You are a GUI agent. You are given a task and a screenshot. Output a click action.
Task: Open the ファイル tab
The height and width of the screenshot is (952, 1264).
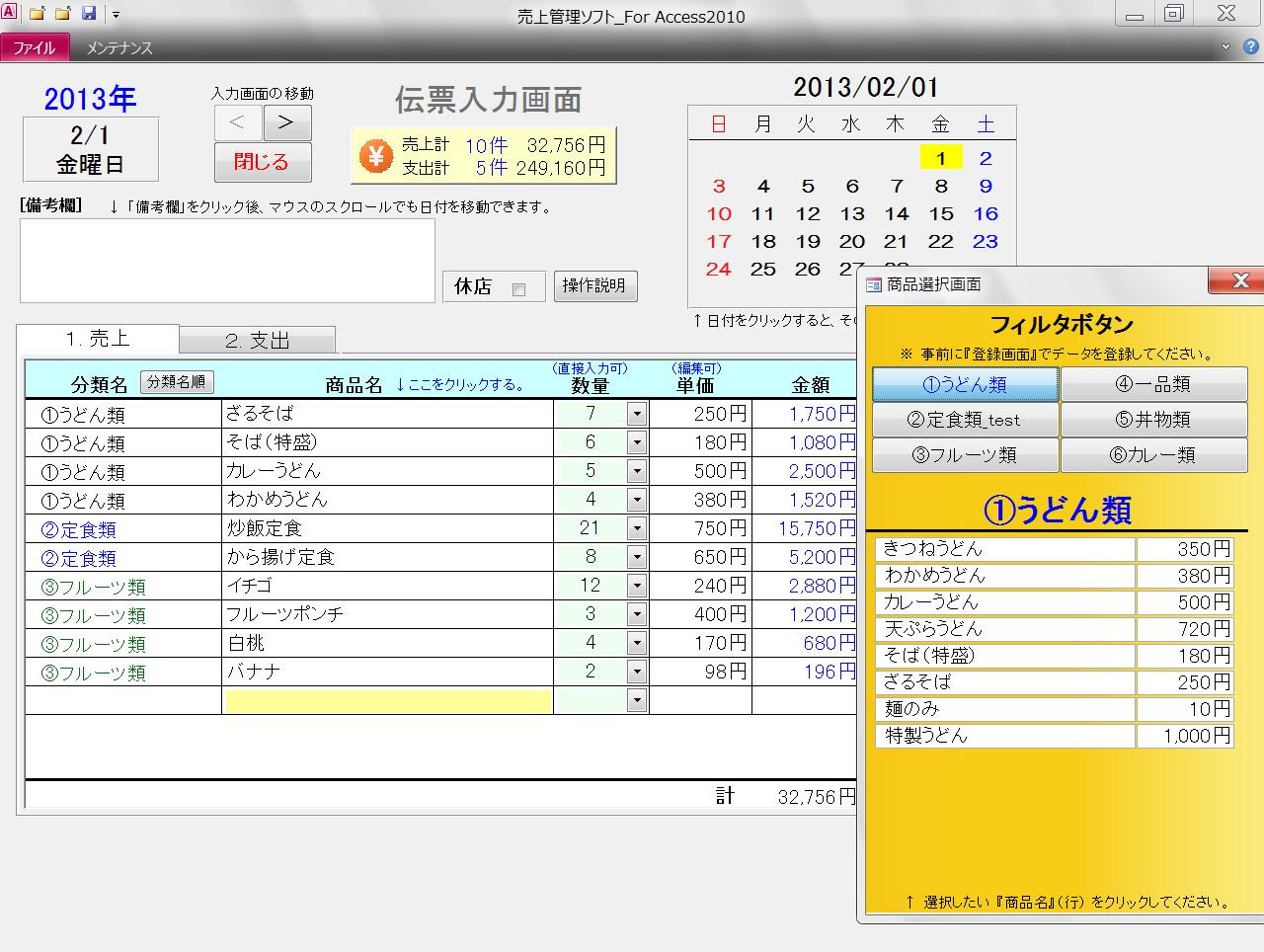coord(34,47)
